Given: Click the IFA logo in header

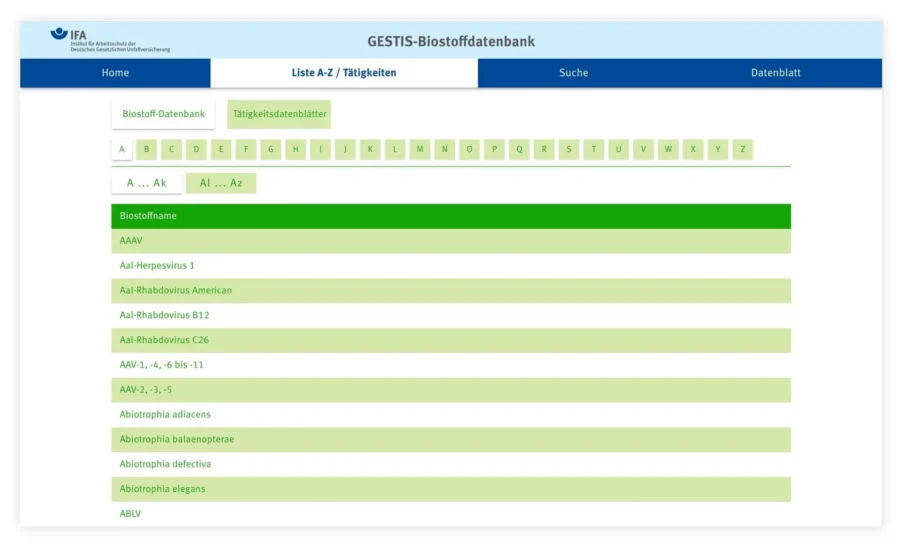Looking at the screenshot, I should [x=109, y=40].
